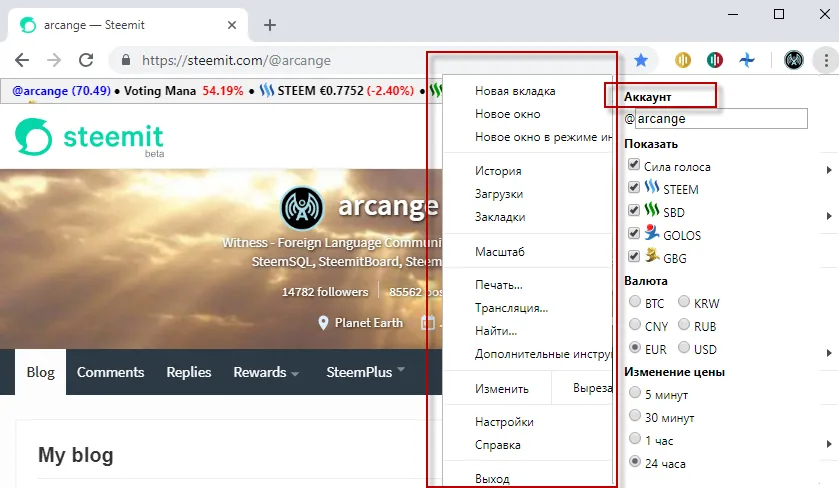
Task: Go back with the browser back arrow
Action: [22, 60]
